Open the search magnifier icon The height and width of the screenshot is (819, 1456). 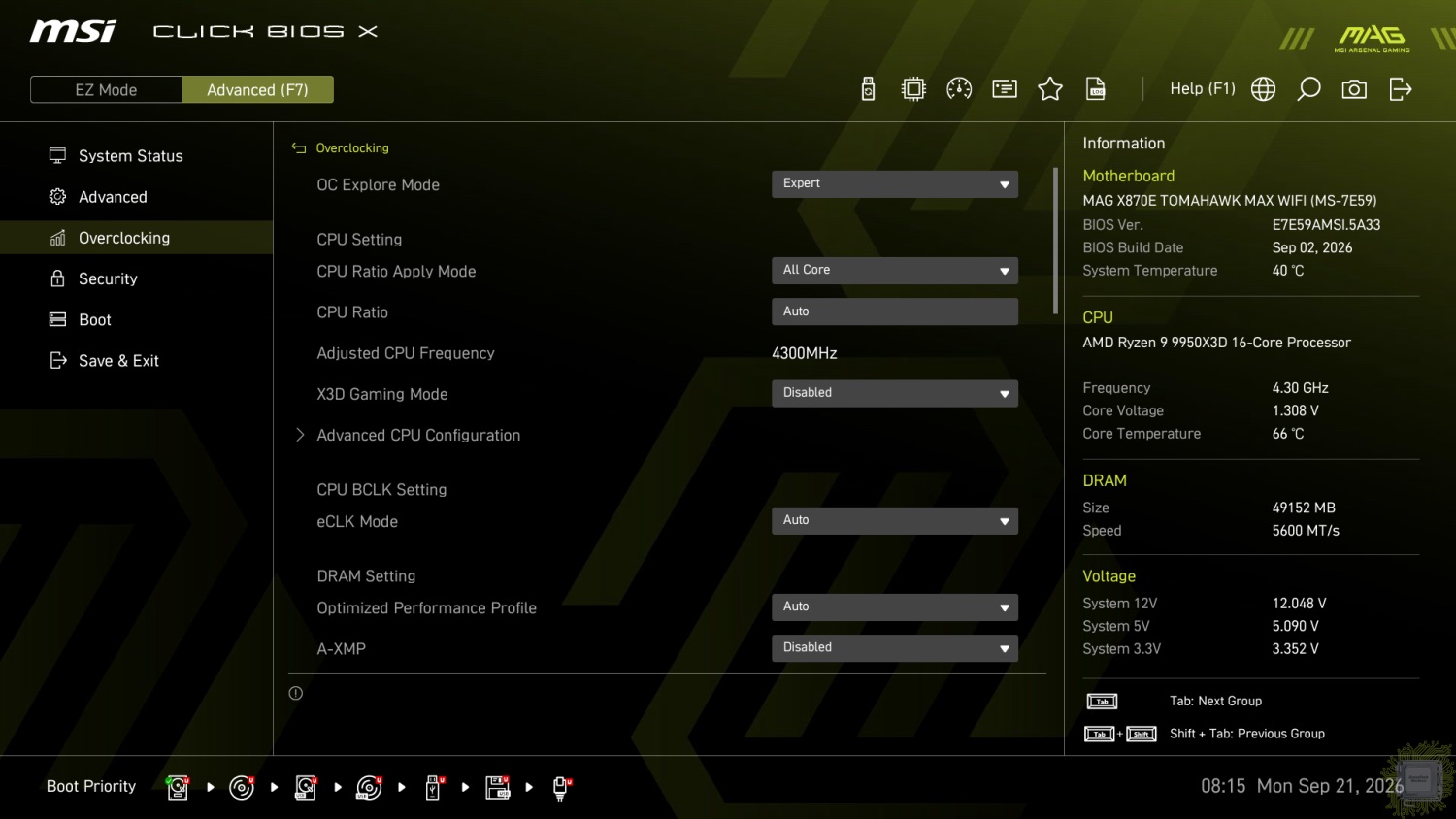1308,89
